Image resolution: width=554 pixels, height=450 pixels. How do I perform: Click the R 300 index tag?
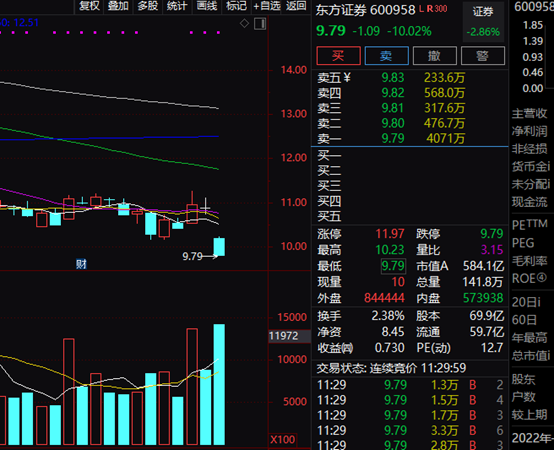(x=437, y=8)
